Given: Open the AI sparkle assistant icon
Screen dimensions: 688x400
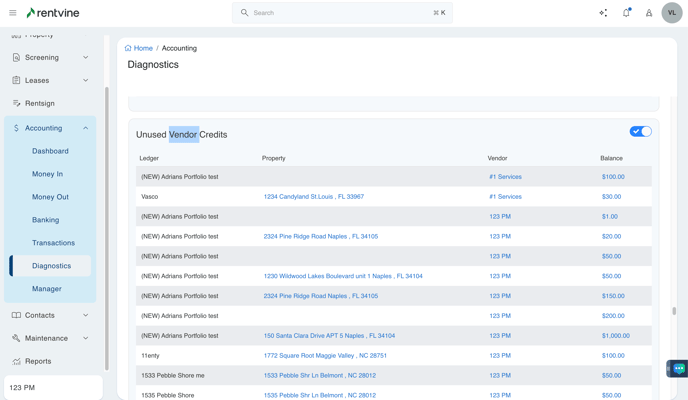Looking at the screenshot, I should pyautogui.click(x=603, y=13).
